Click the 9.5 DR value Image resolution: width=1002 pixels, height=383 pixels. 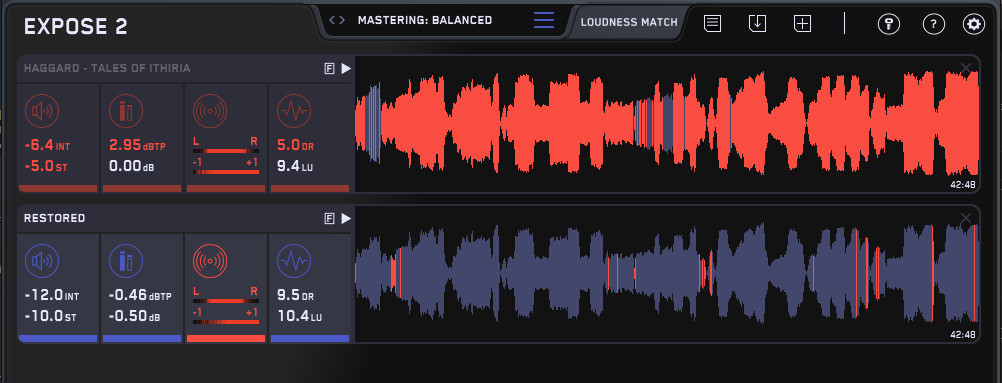296,295
